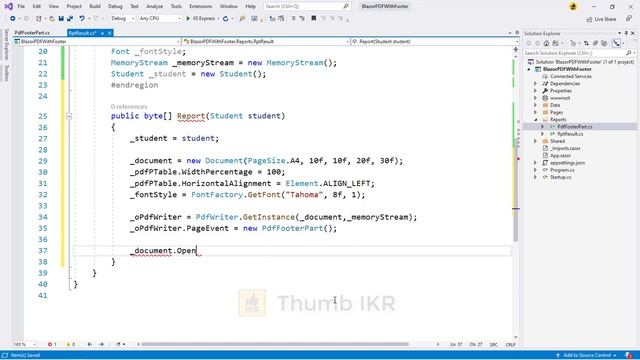The image size is (640, 360).
Task: Open the Edit menu
Action: (37, 6)
